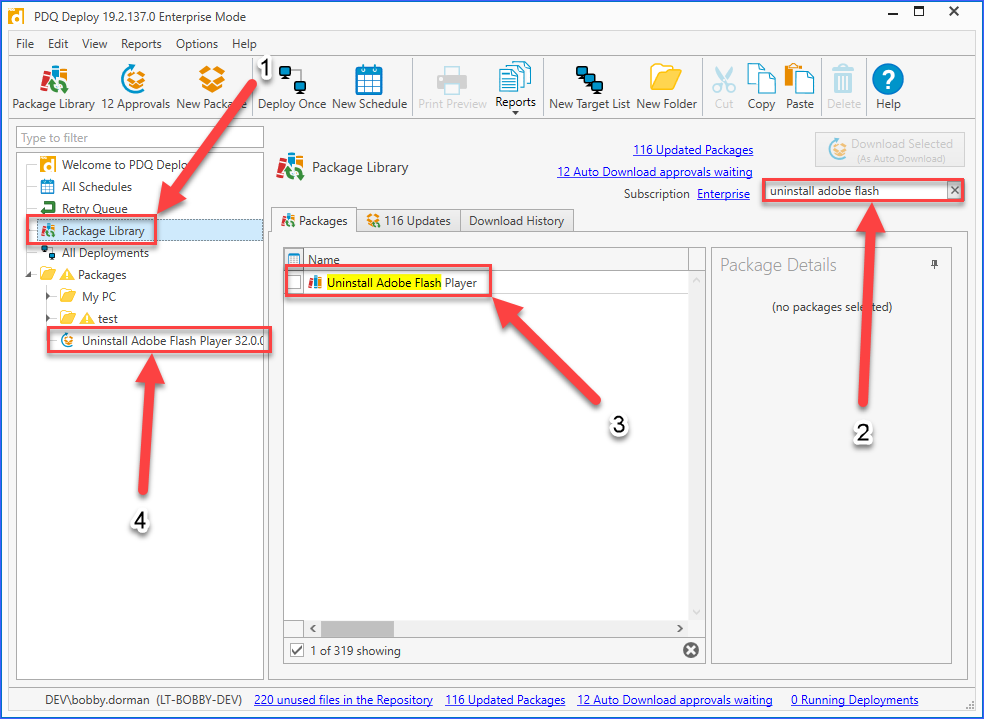Click 12 Auto Download approvals waiting top link
984x719 pixels.
coord(655,172)
